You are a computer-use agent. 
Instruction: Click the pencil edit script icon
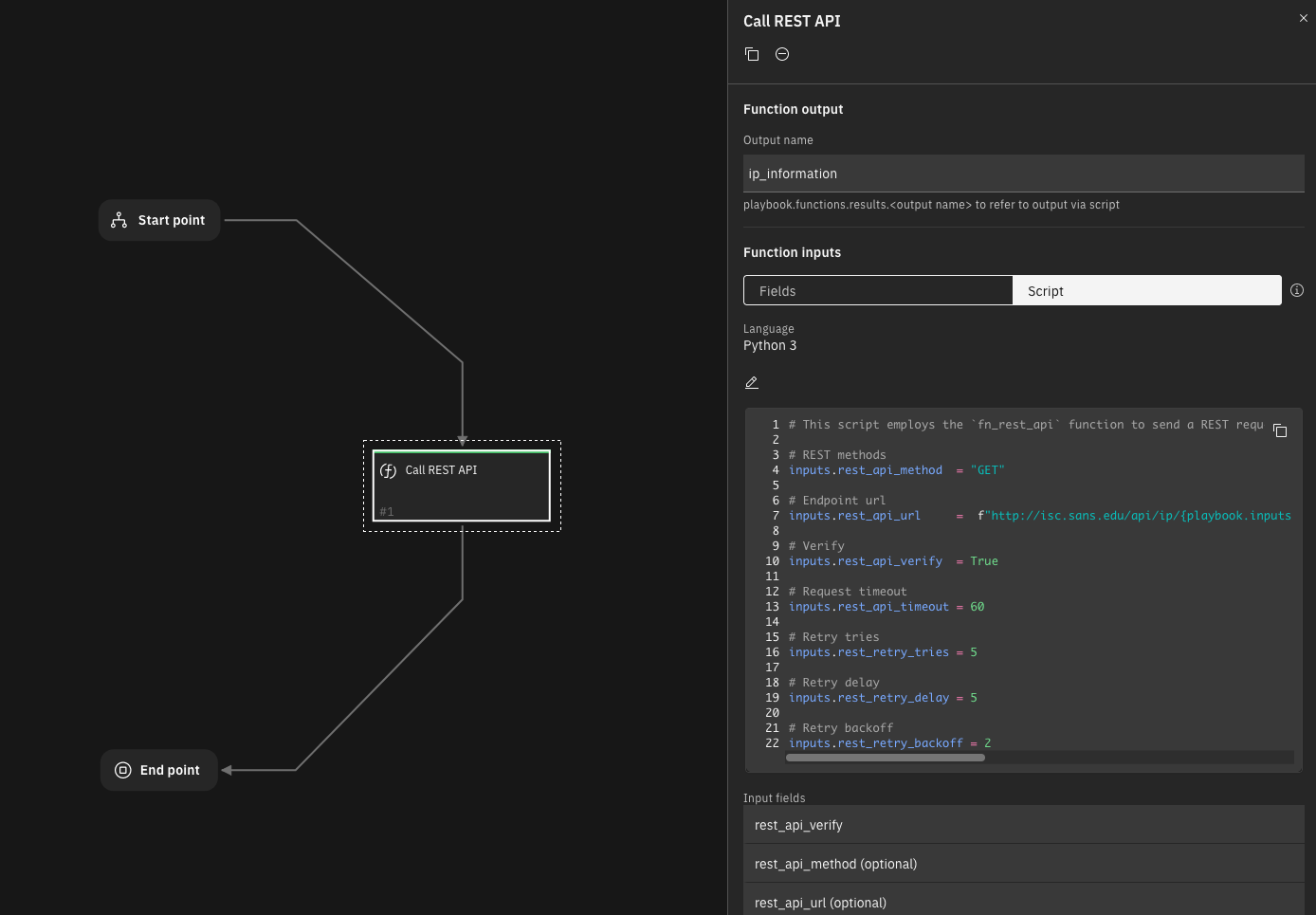[752, 382]
